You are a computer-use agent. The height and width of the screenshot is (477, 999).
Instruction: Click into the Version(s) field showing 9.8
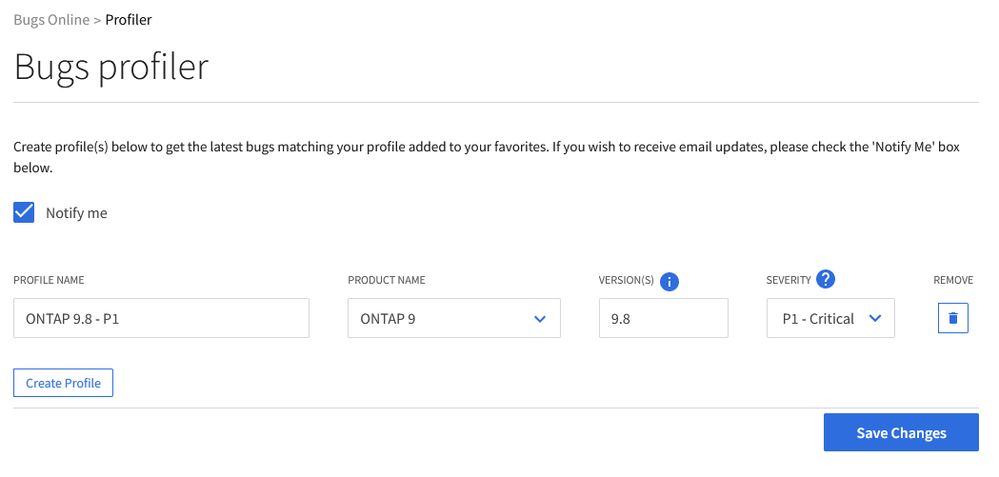click(663, 319)
